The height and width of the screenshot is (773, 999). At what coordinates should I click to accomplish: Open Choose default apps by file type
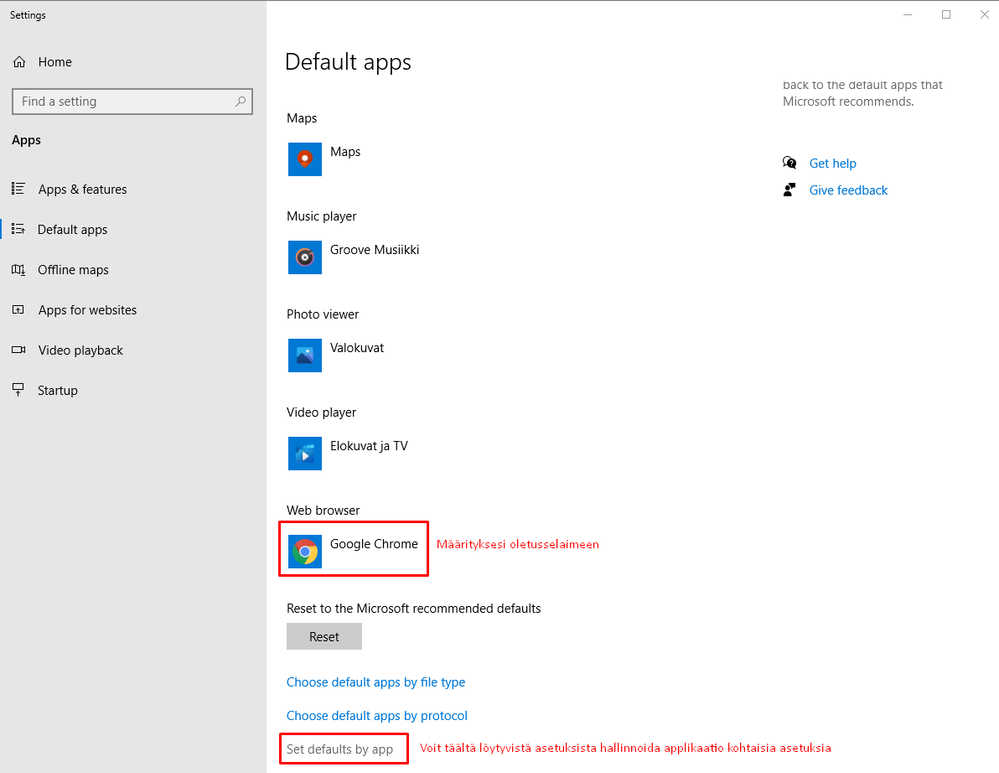tap(376, 682)
